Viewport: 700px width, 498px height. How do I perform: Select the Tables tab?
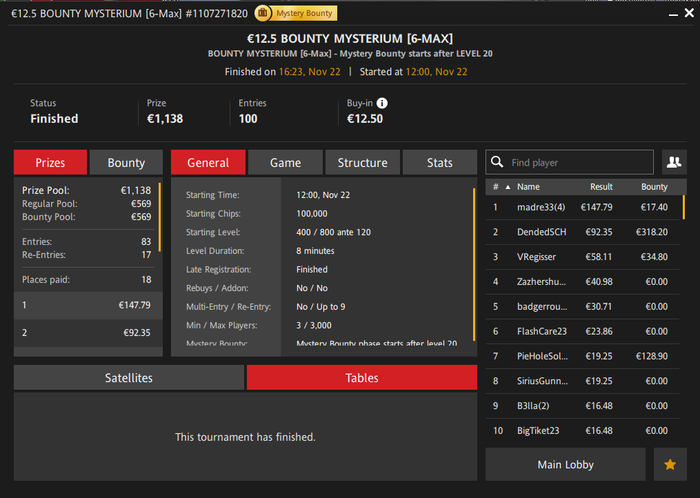point(362,378)
